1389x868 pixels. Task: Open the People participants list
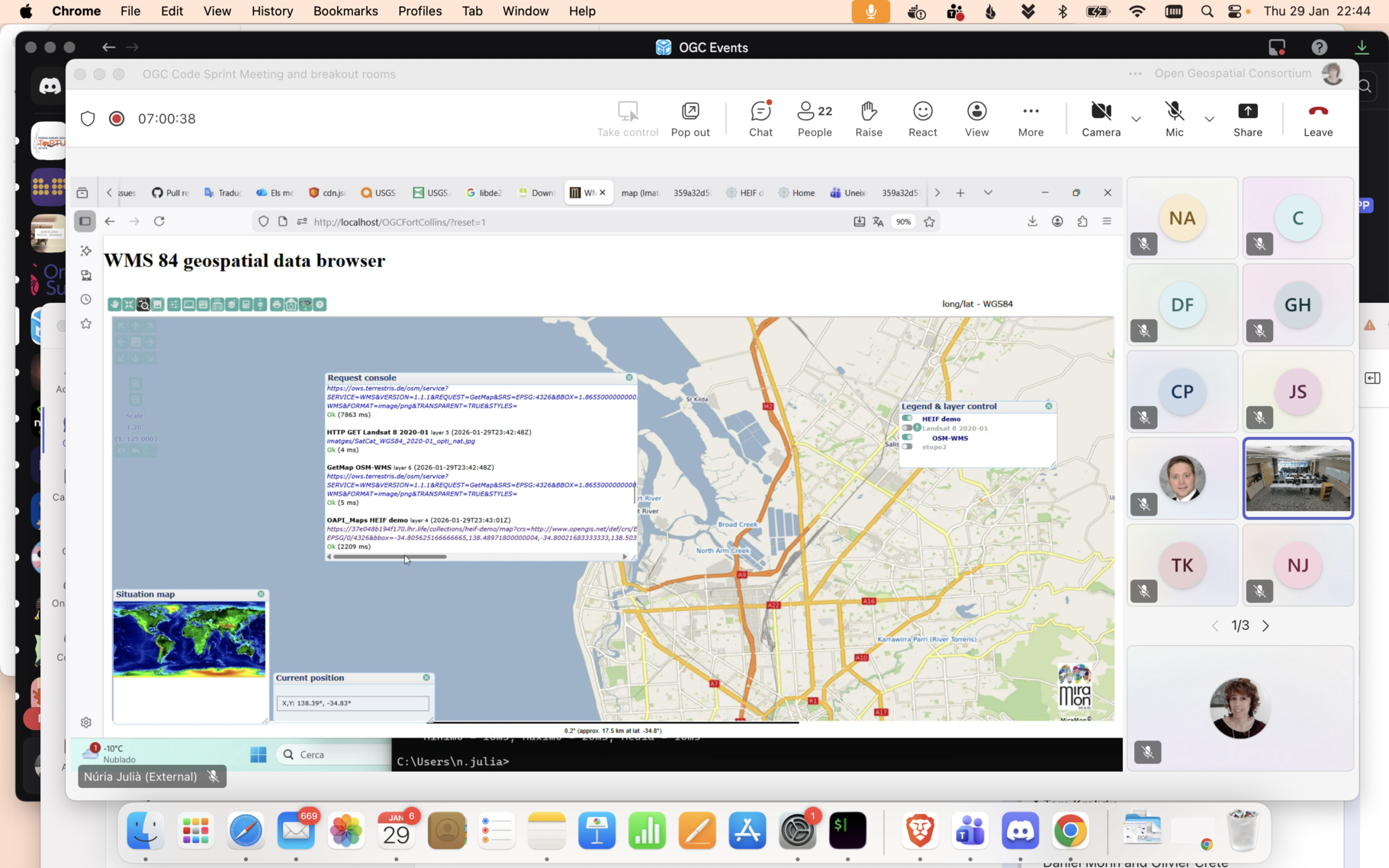(x=814, y=118)
